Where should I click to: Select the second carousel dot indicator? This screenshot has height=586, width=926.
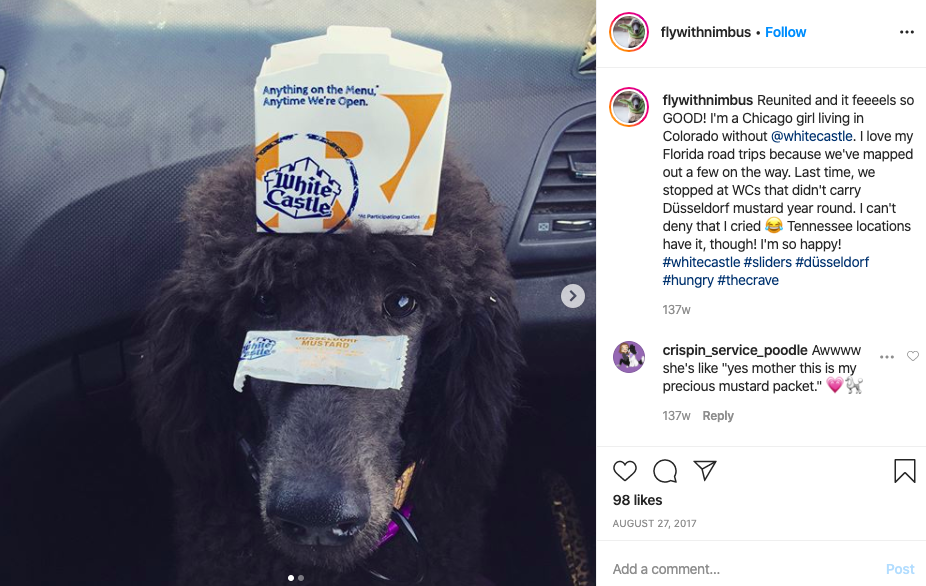click(x=301, y=578)
